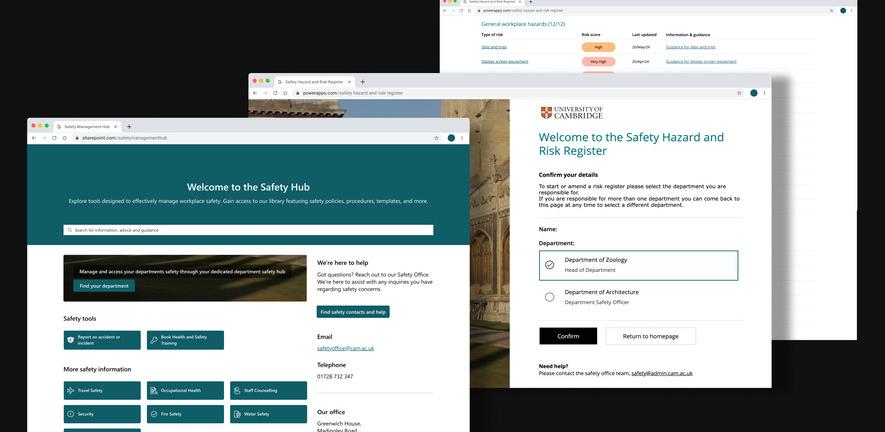Click the General workplace hazards (12/12) heading
This screenshot has height=432, width=885.
(523, 24)
